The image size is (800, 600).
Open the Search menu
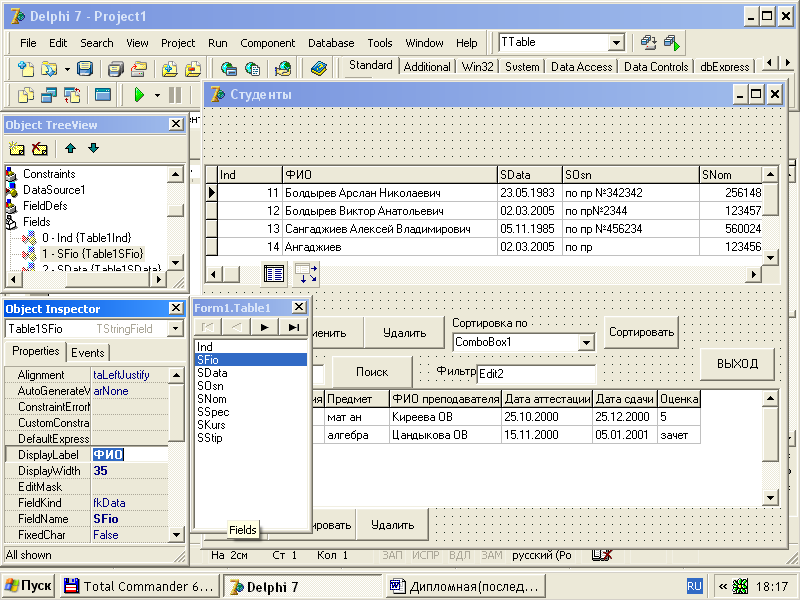96,43
